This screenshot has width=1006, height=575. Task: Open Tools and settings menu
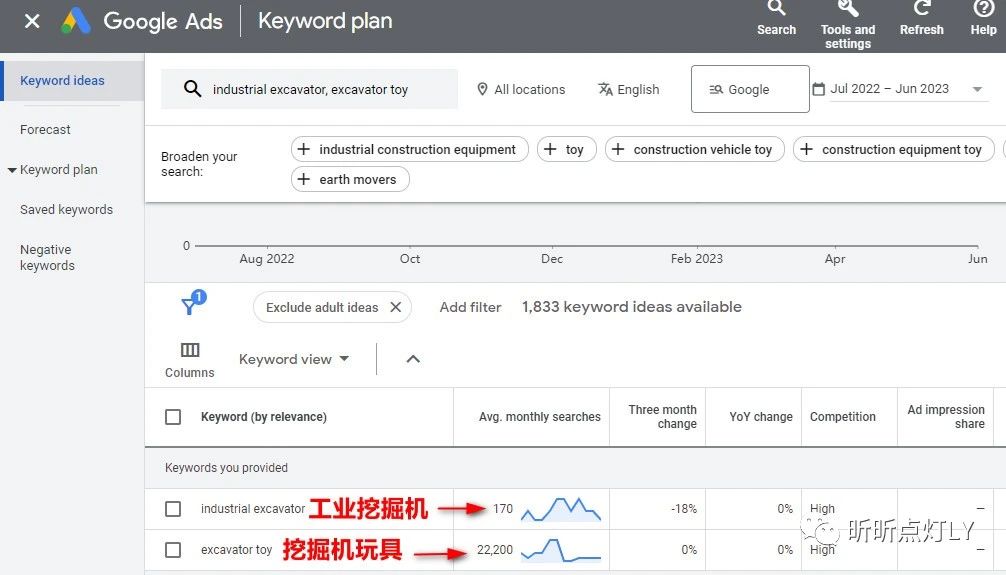pyautogui.click(x=848, y=24)
